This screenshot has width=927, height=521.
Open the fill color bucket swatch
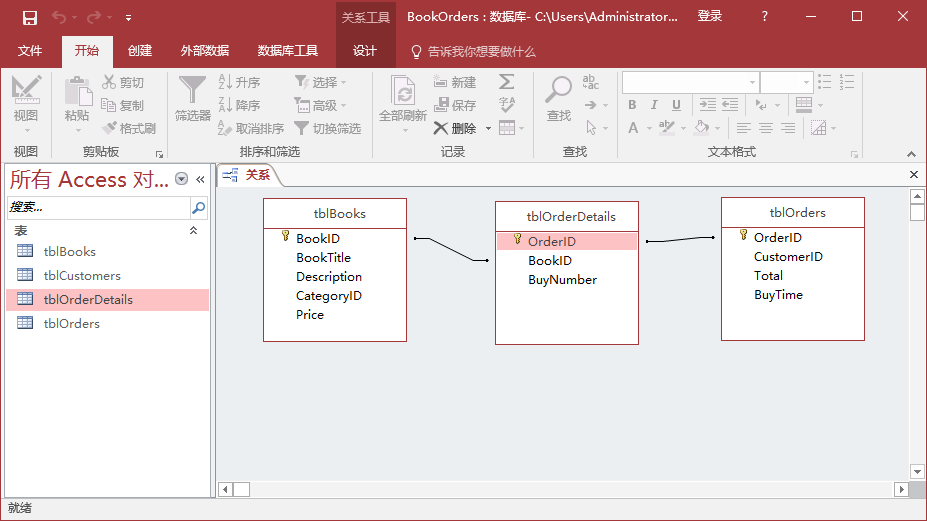700,128
